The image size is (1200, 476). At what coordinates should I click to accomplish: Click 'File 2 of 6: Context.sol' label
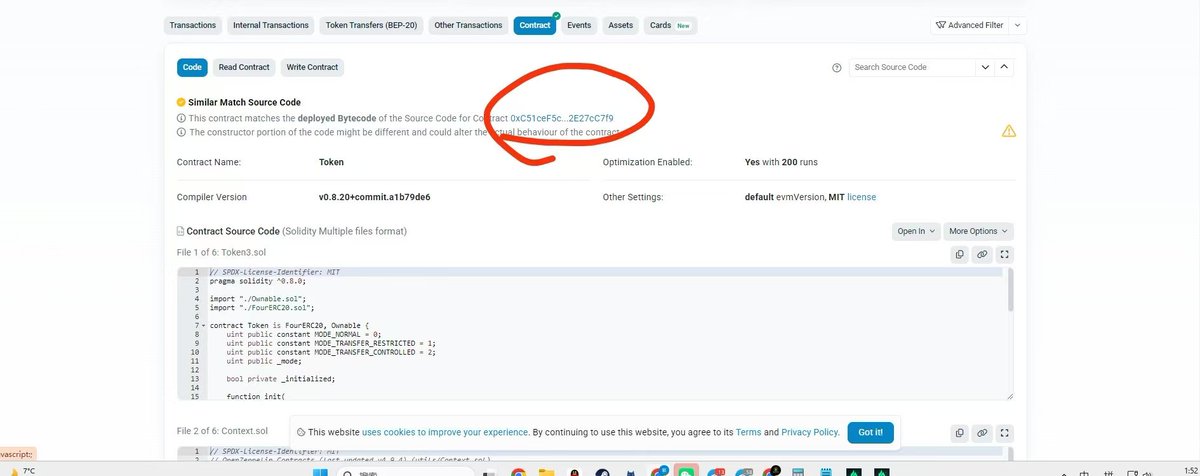222,431
